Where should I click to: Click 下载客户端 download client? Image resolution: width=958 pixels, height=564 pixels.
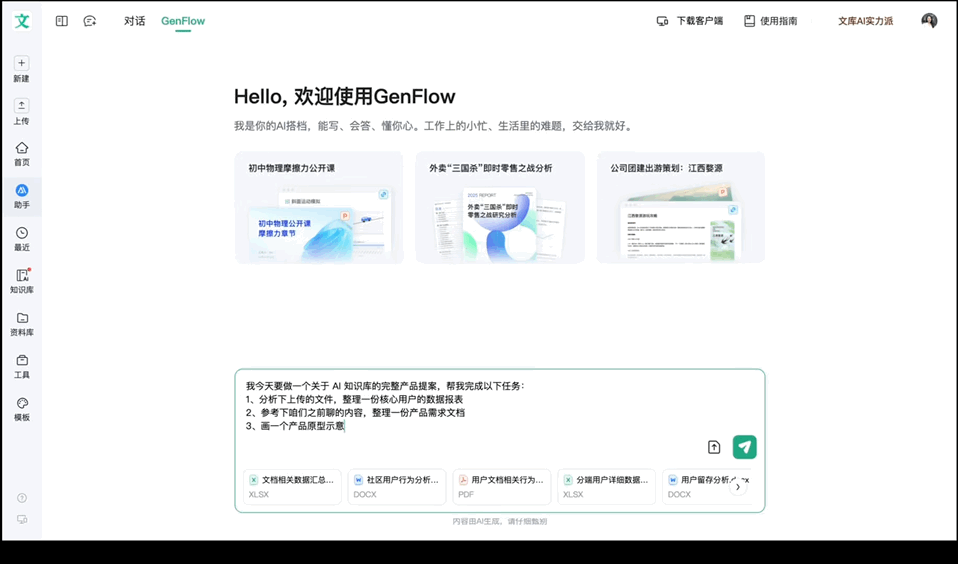pyautogui.click(x=690, y=21)
